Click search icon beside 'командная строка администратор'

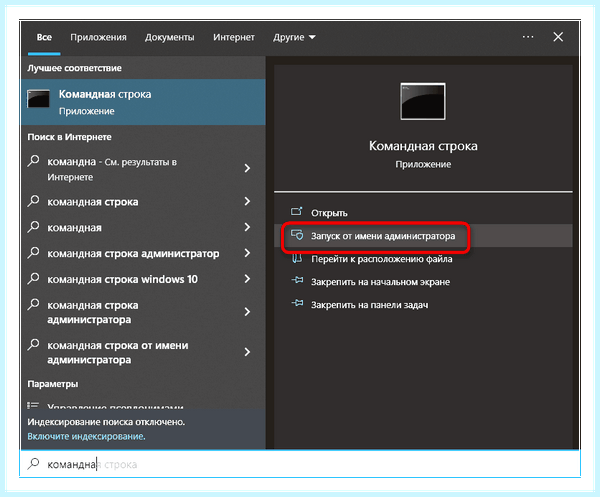coord(33,253)
